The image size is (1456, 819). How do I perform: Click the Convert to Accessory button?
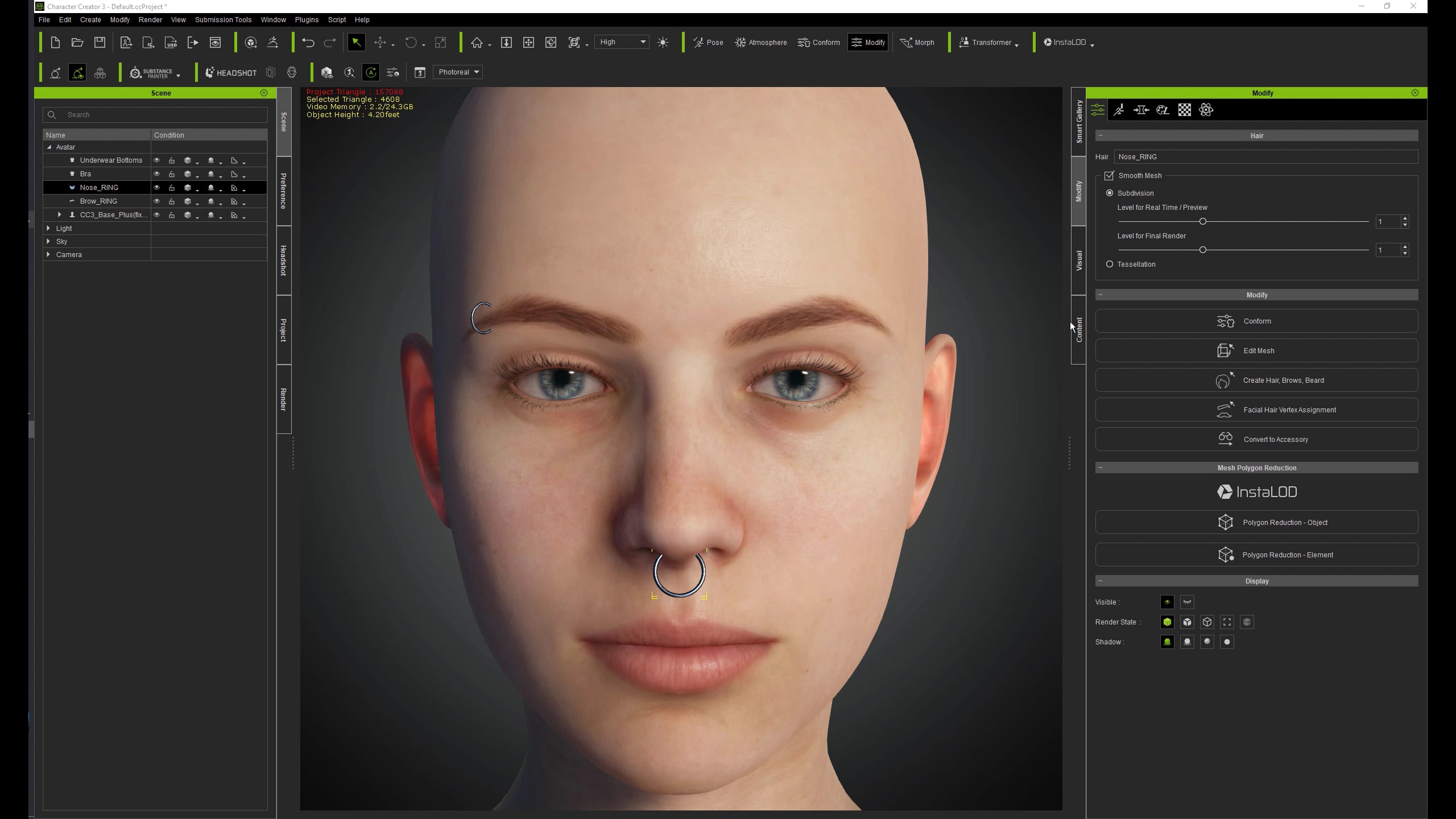pos(1256,439)
